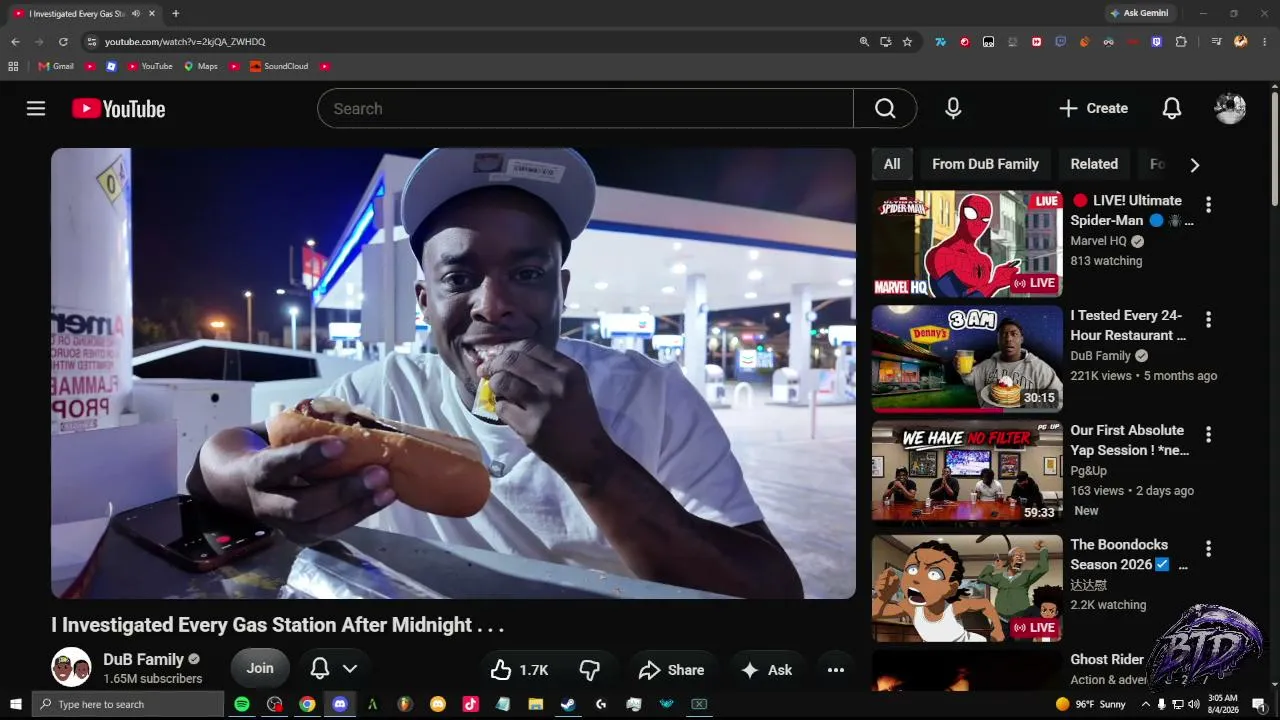Open the SoundCloud bookmark
Viewport: 1280px width, 720px height.
coord(279,66)
